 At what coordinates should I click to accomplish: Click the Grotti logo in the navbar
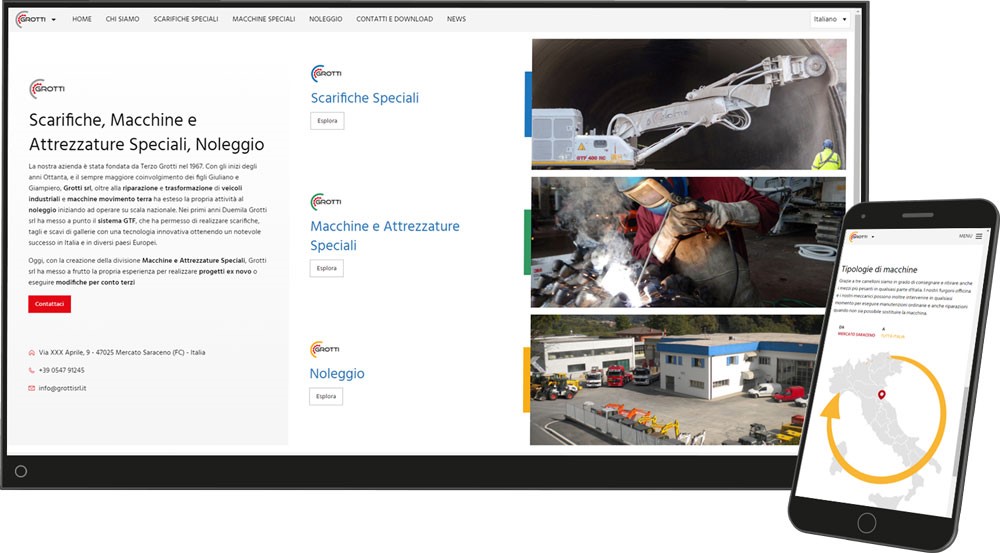point(31,19)
